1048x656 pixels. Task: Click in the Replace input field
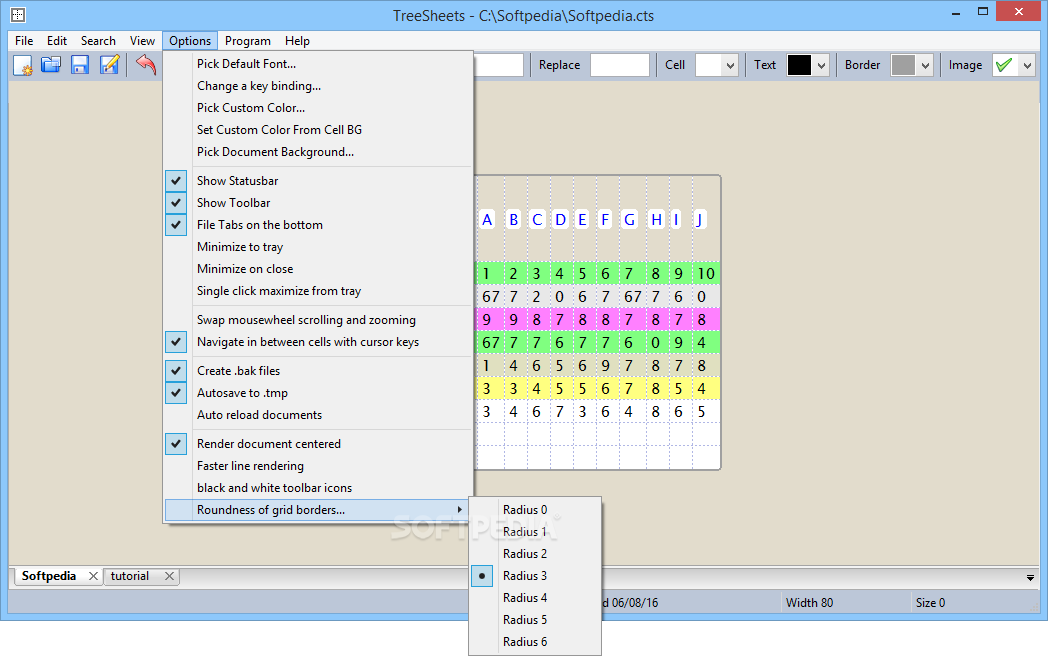tap(620, 65)
